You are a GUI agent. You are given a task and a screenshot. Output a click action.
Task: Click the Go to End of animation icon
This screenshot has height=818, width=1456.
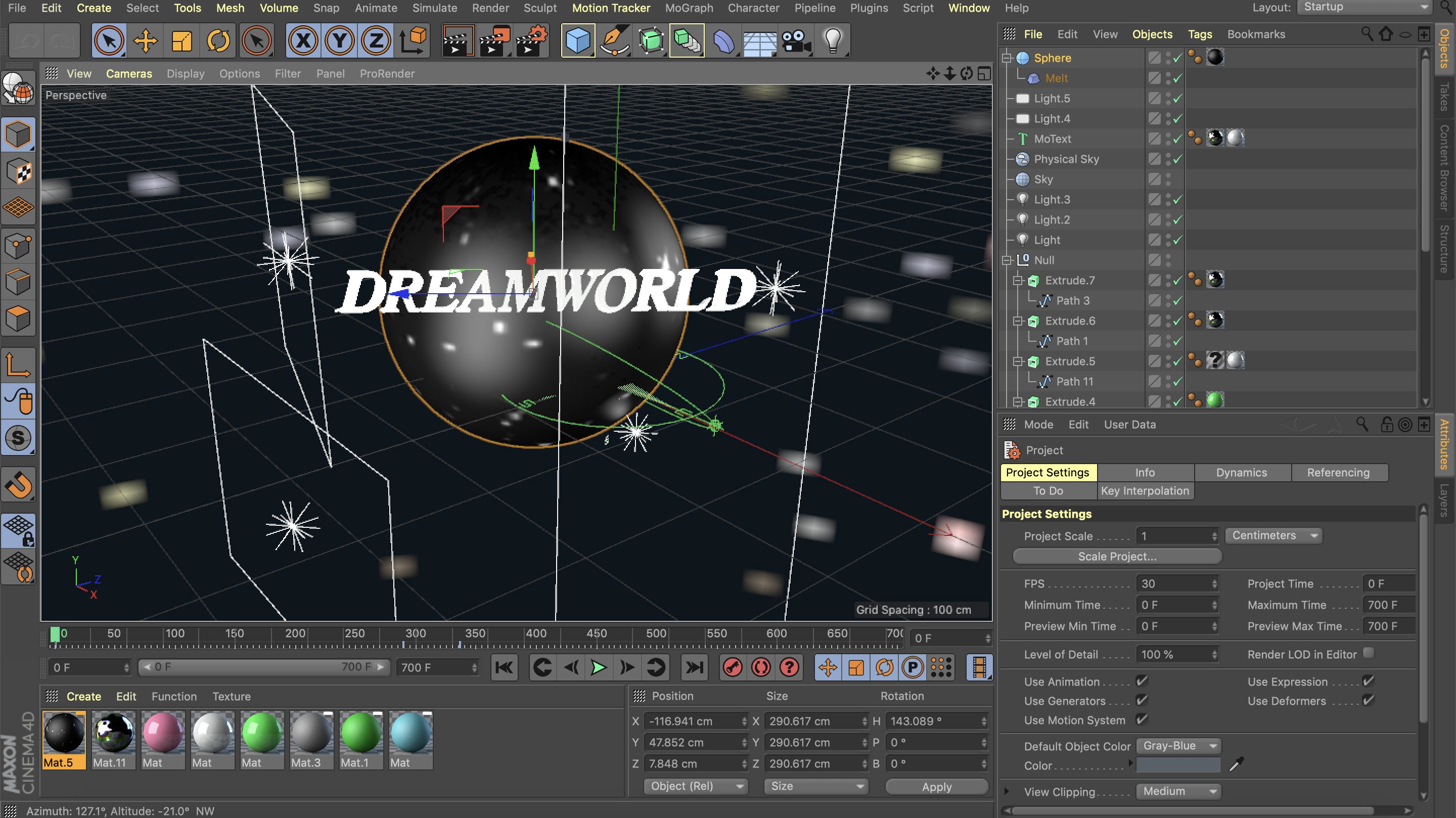(x=694, y=668)
